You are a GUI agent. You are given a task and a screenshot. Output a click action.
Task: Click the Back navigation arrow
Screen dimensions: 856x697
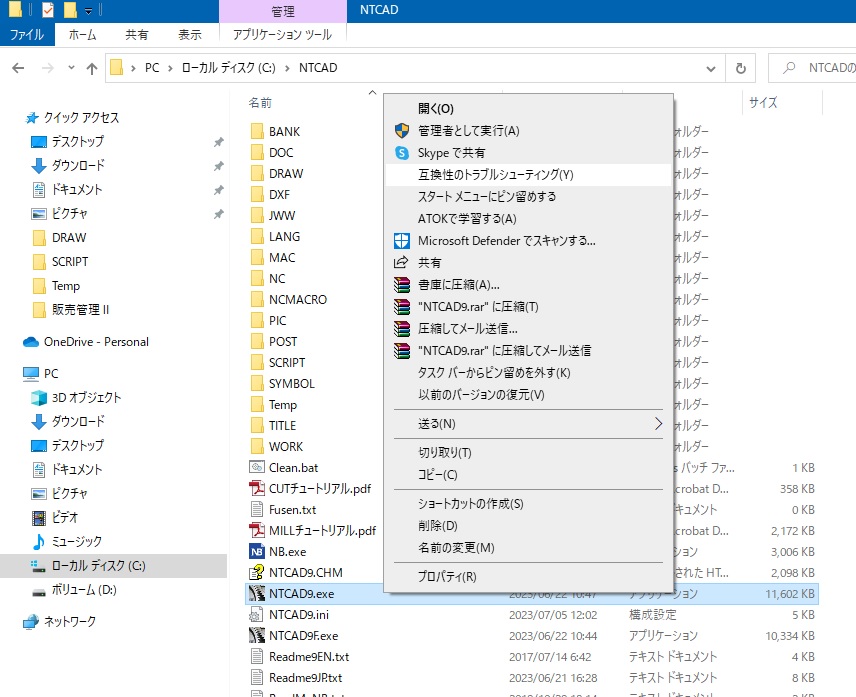pos(18,68)
